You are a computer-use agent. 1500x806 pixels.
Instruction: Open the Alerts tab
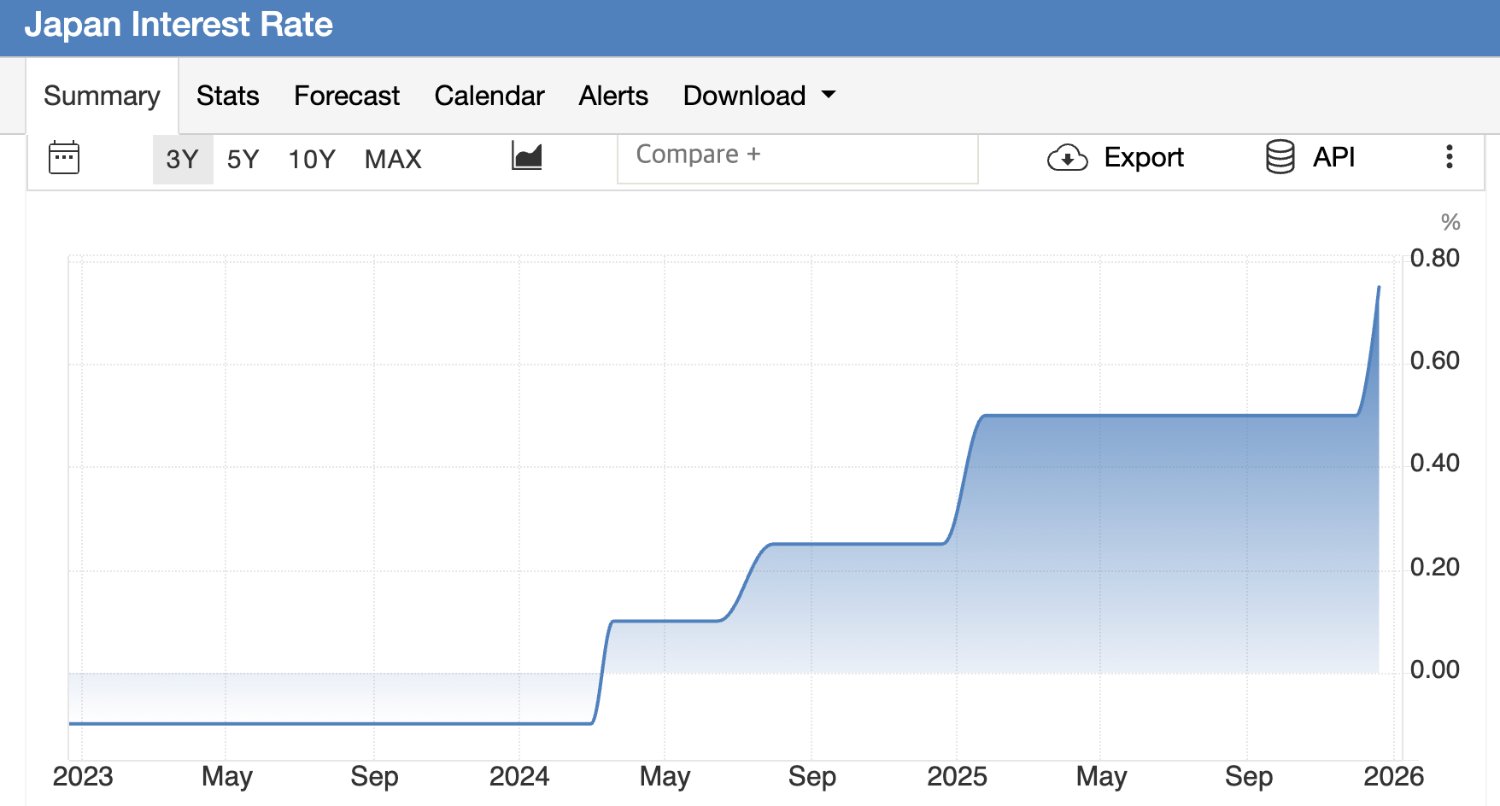pyautogui.click(x=613, y=96)
